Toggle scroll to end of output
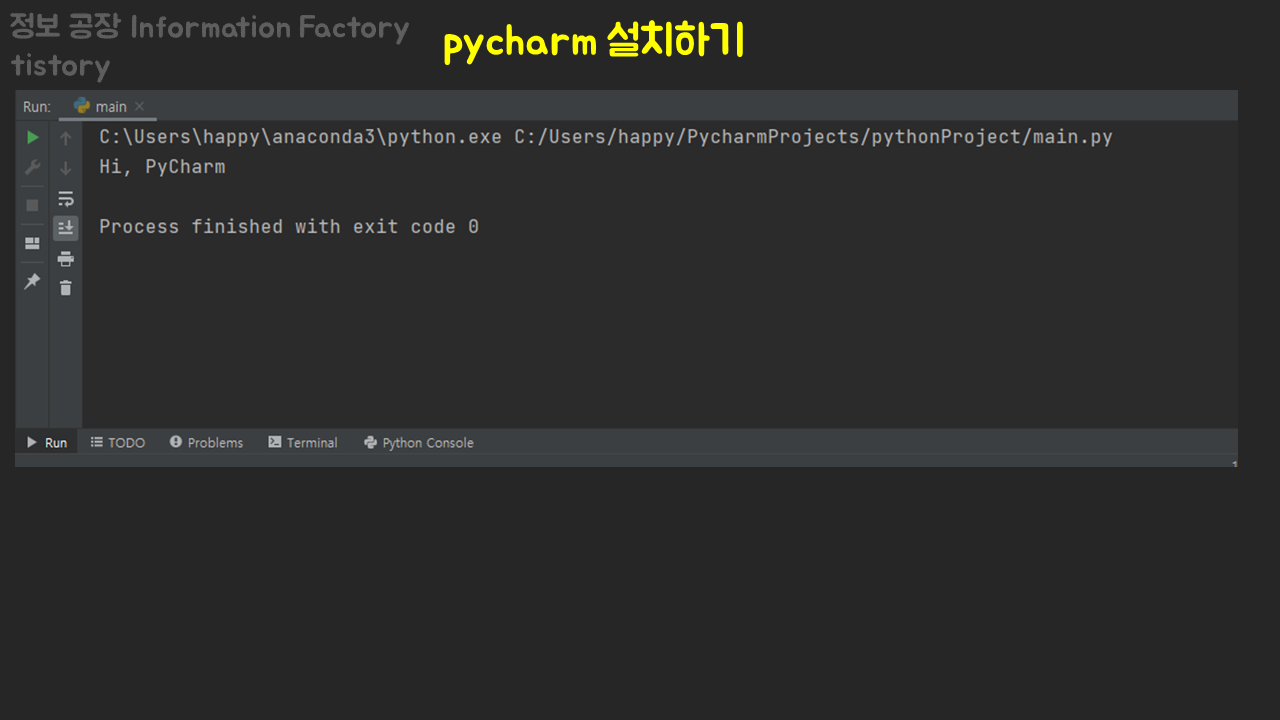The width and height of the screenshot is (1280, 720). coord(66,228)
